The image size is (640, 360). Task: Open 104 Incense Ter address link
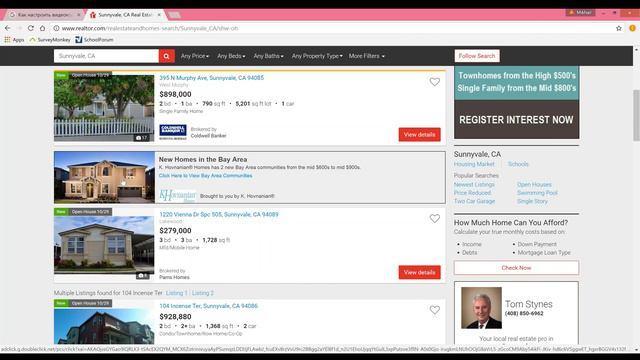pyautogui.click(x=209, y=306)
